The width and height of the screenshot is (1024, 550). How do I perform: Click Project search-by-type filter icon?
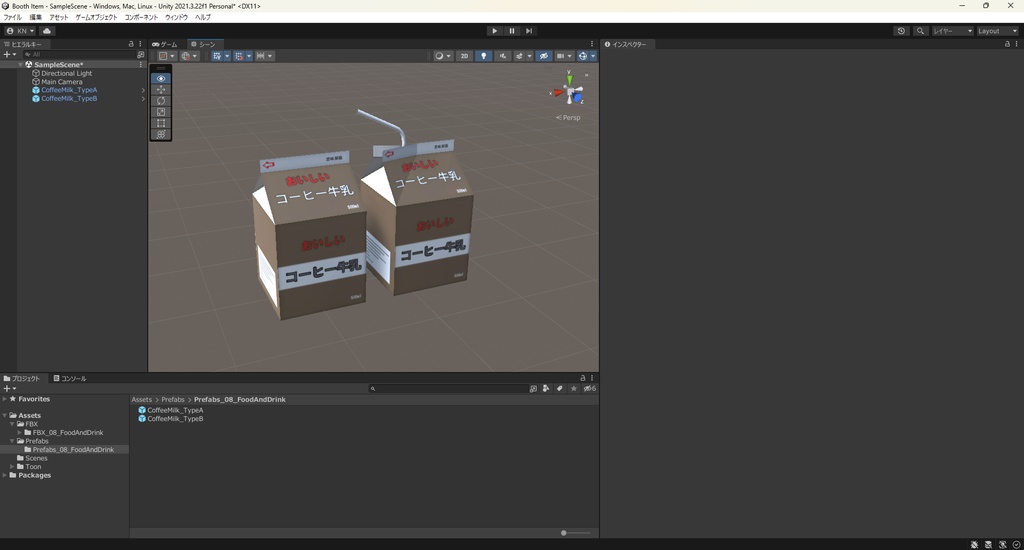coord(546,388)
